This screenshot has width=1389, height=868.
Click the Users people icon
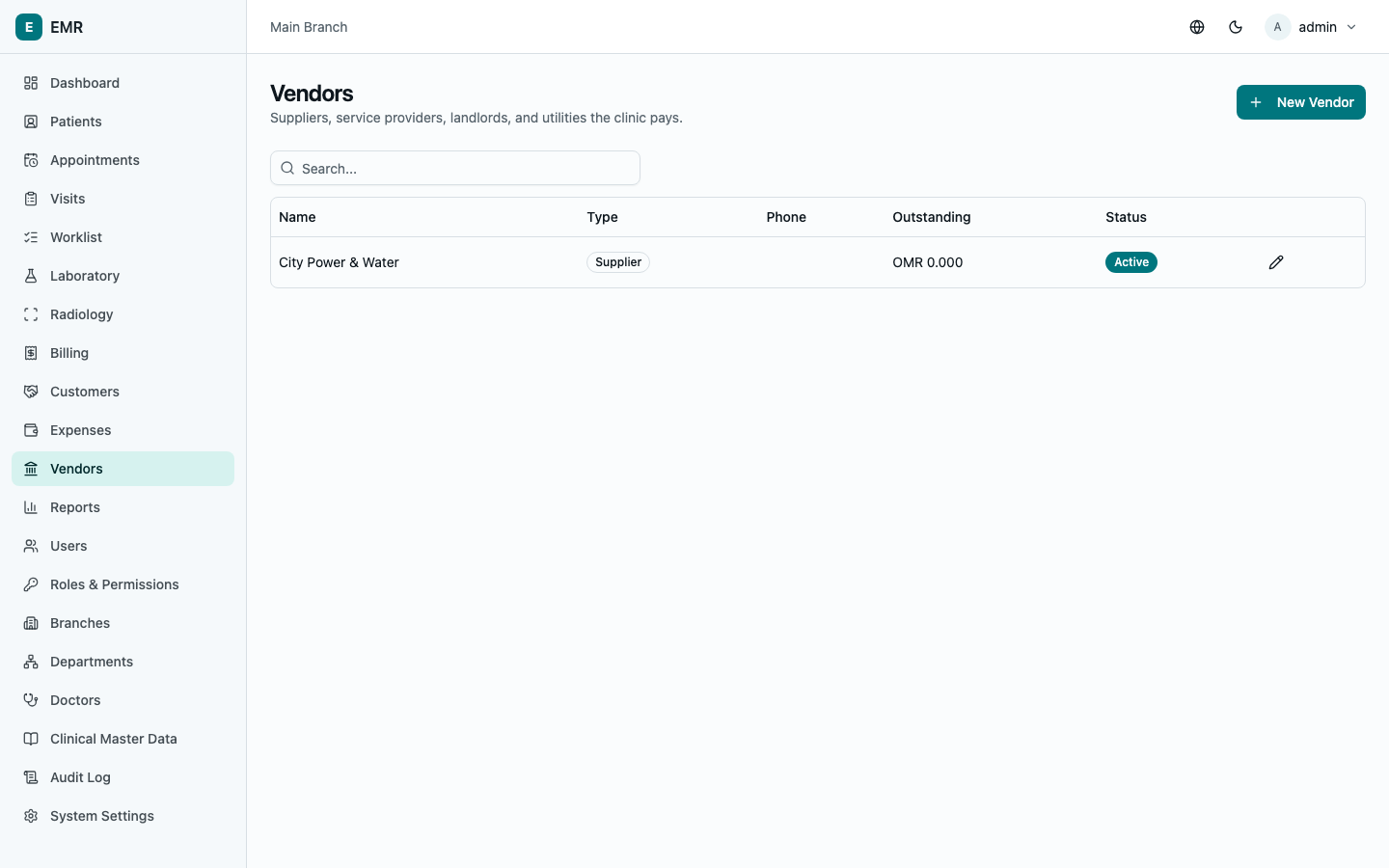click(x=31, y=546)
